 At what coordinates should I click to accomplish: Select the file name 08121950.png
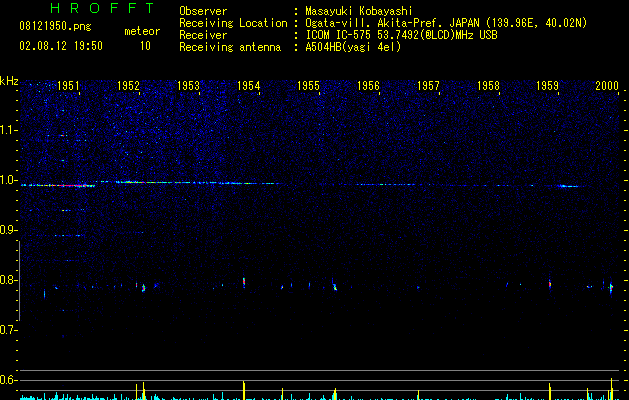pyautogui.click(x=55, y=27)
